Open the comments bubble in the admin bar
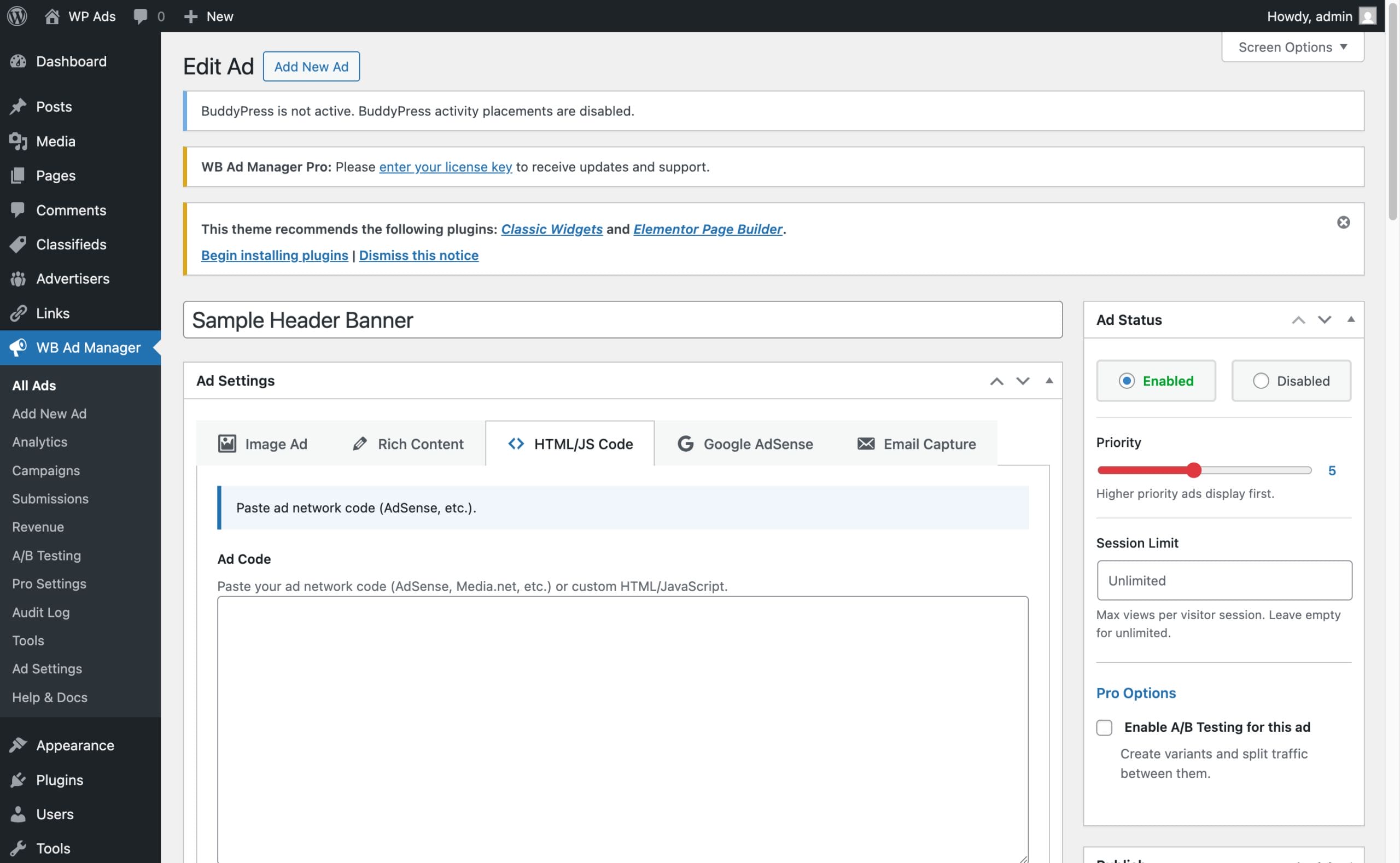 141,15
